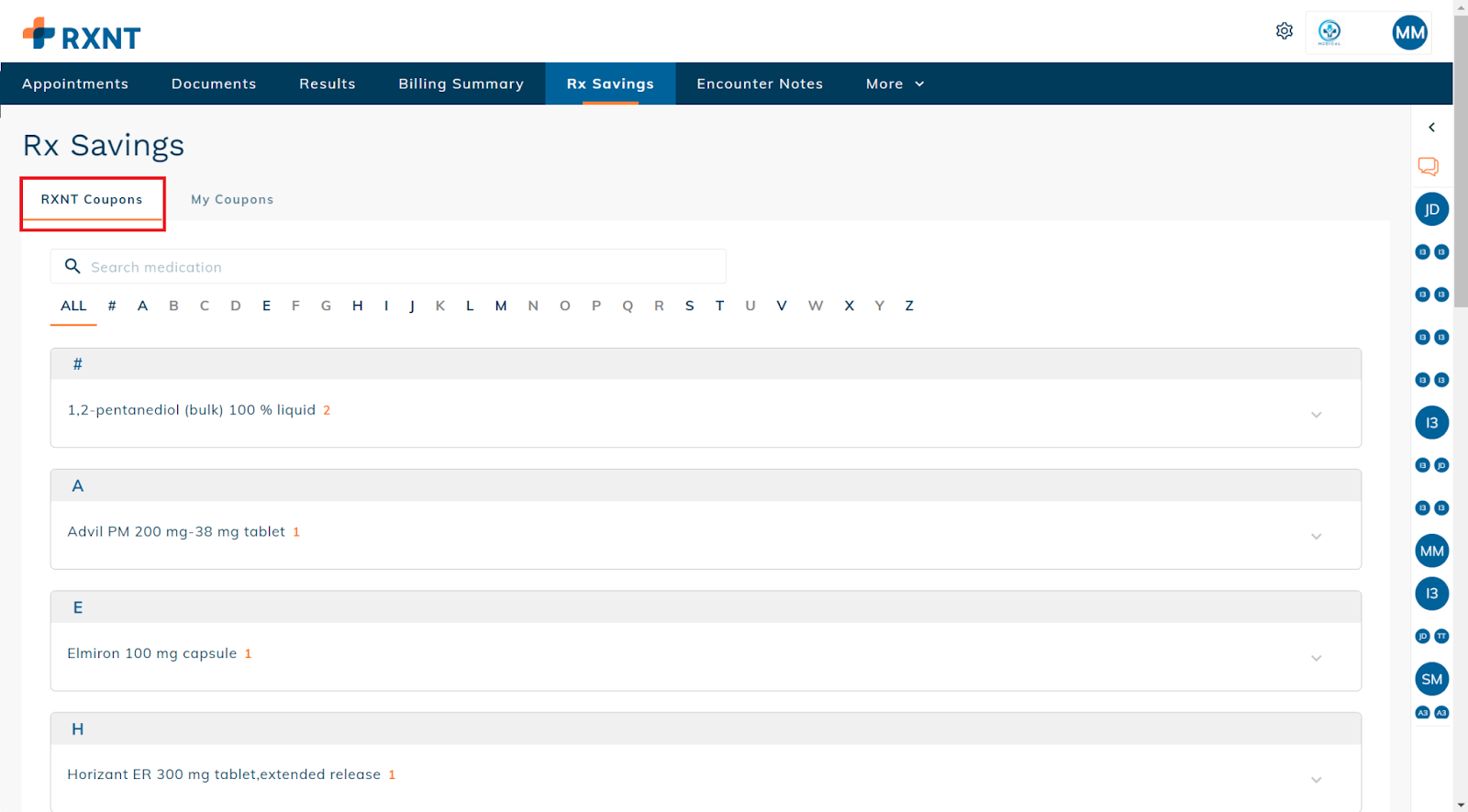The height and width of the screenshot is (812, 1468).
Task: Click the Search medication field
Action: point(388,266)
